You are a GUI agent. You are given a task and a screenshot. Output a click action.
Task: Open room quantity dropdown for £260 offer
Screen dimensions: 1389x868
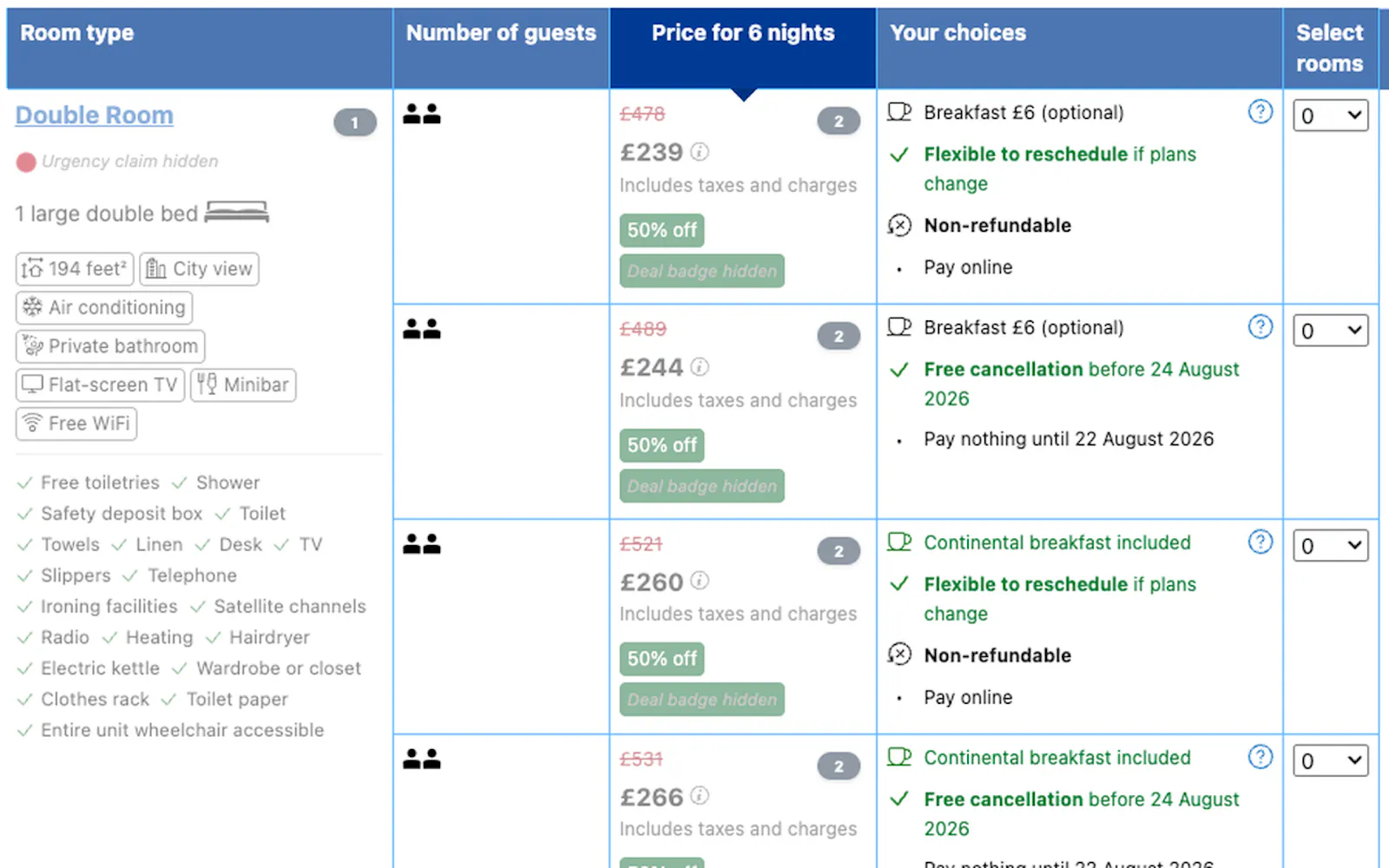coord(1330,546)
